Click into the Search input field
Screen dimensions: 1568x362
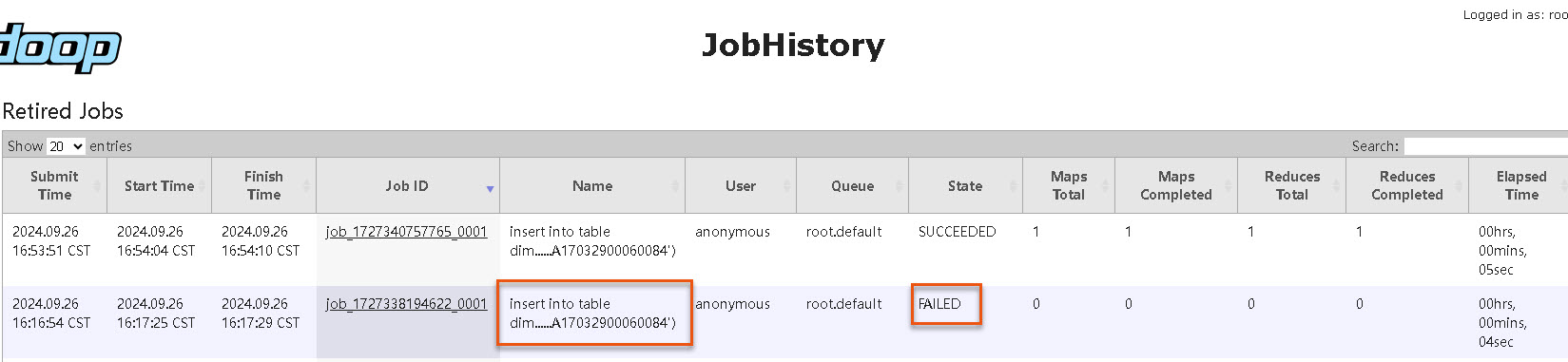[x=1485, y=146]
